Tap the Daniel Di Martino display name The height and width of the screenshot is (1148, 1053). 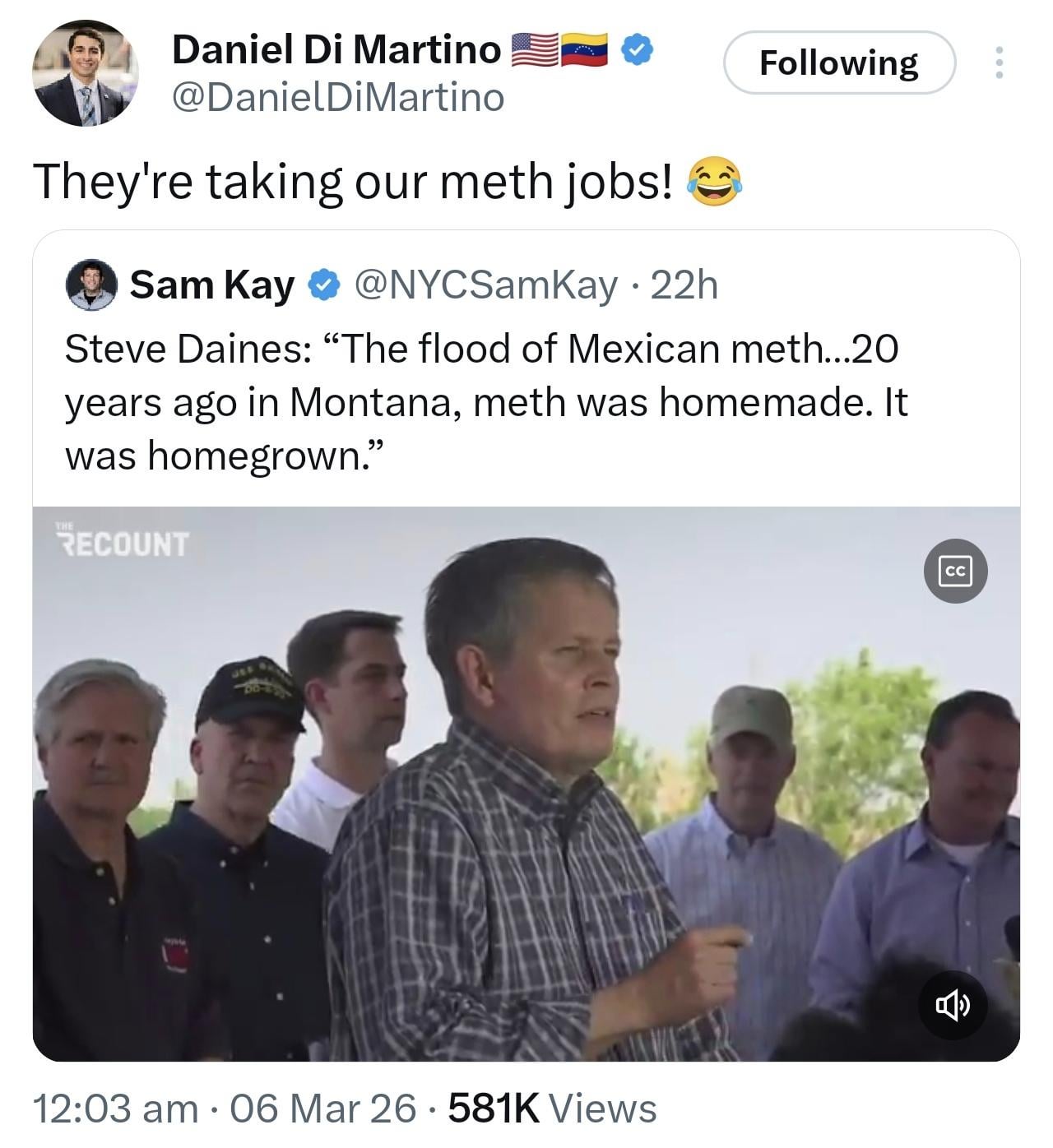(x=336, y=49)
